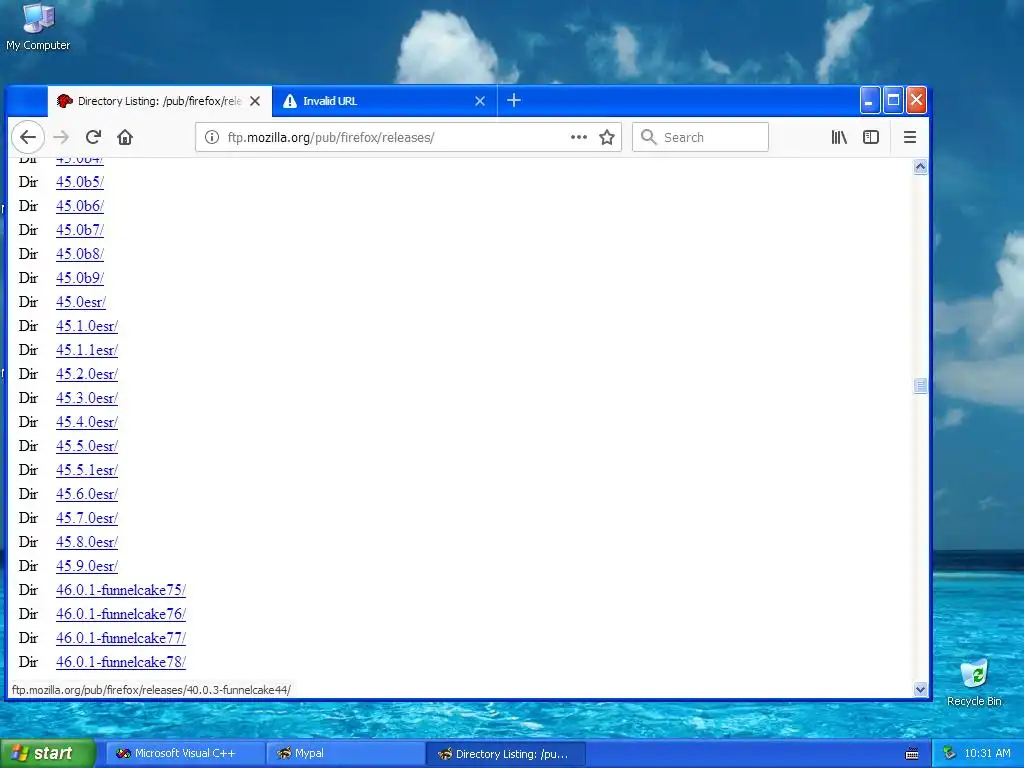
Task: Open 46.0.1-funnelcake78/ directory
Action: coord(121,662)
